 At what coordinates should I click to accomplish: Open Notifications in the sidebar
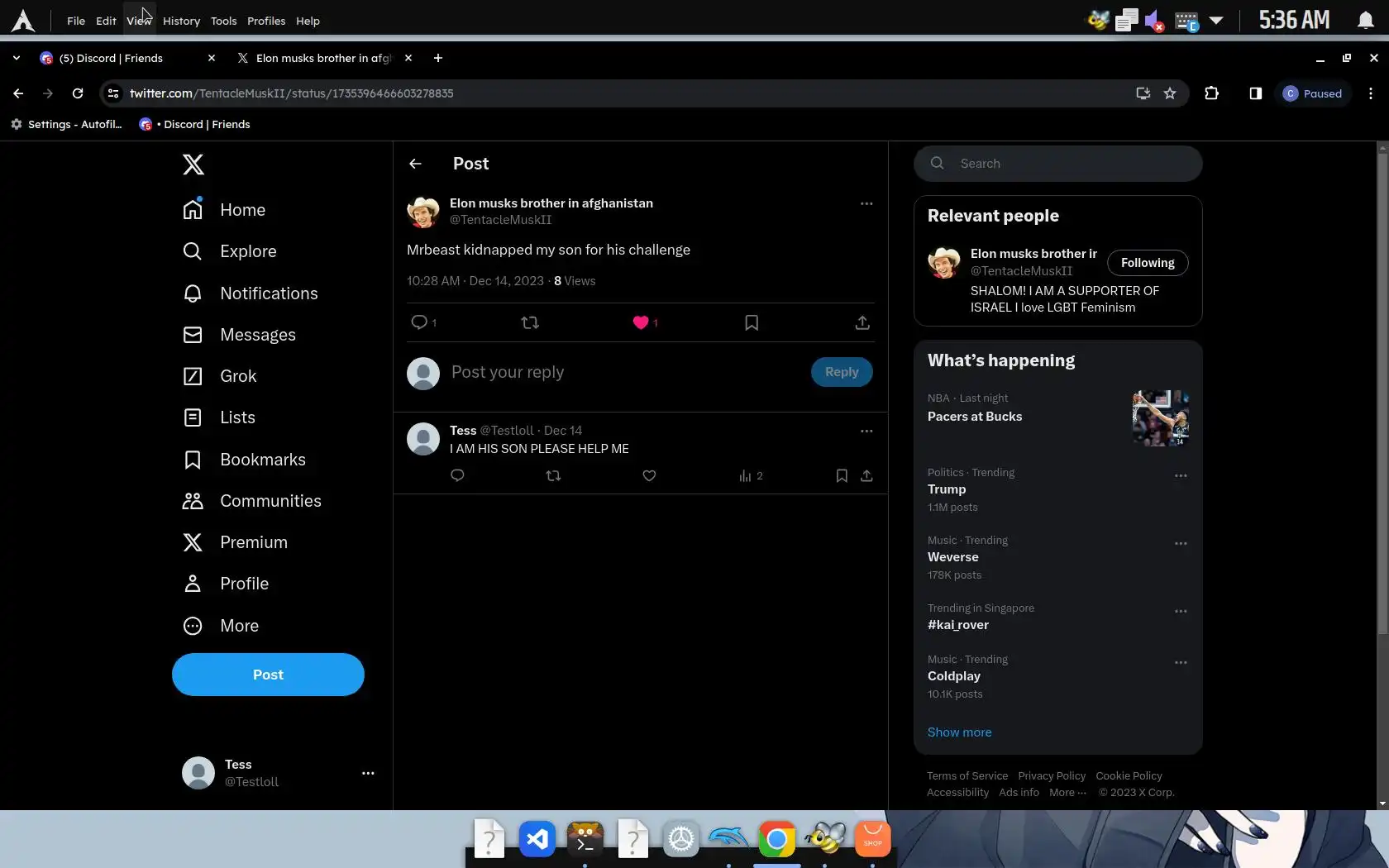250,293
